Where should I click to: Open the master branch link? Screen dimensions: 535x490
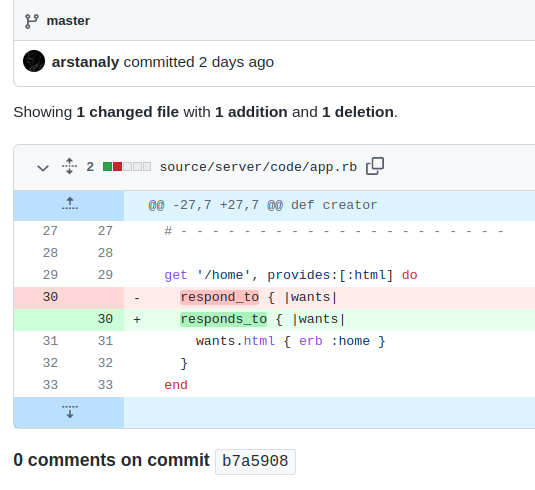point(68,21)
